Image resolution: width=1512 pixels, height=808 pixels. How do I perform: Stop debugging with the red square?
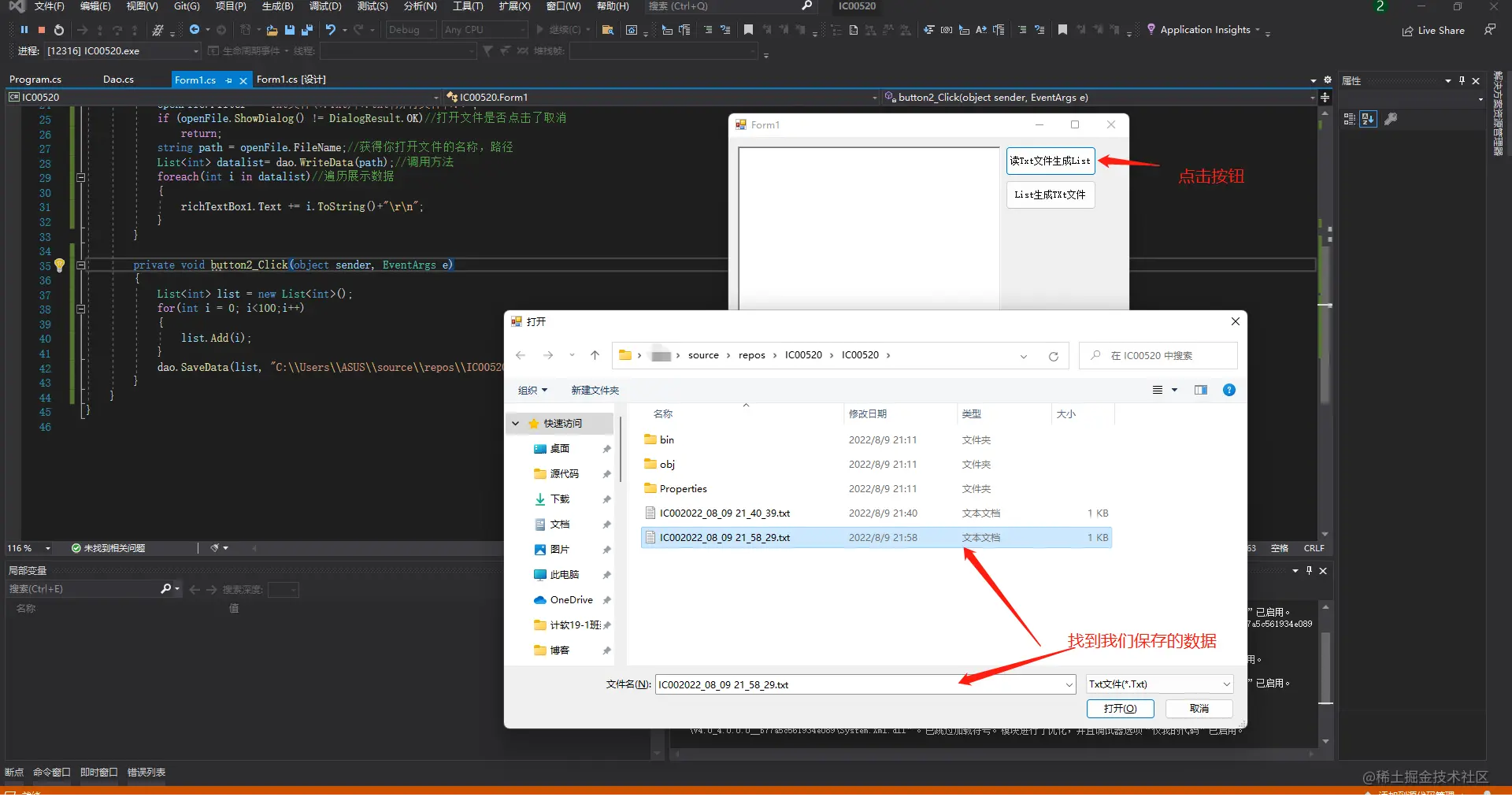[42, 30]
